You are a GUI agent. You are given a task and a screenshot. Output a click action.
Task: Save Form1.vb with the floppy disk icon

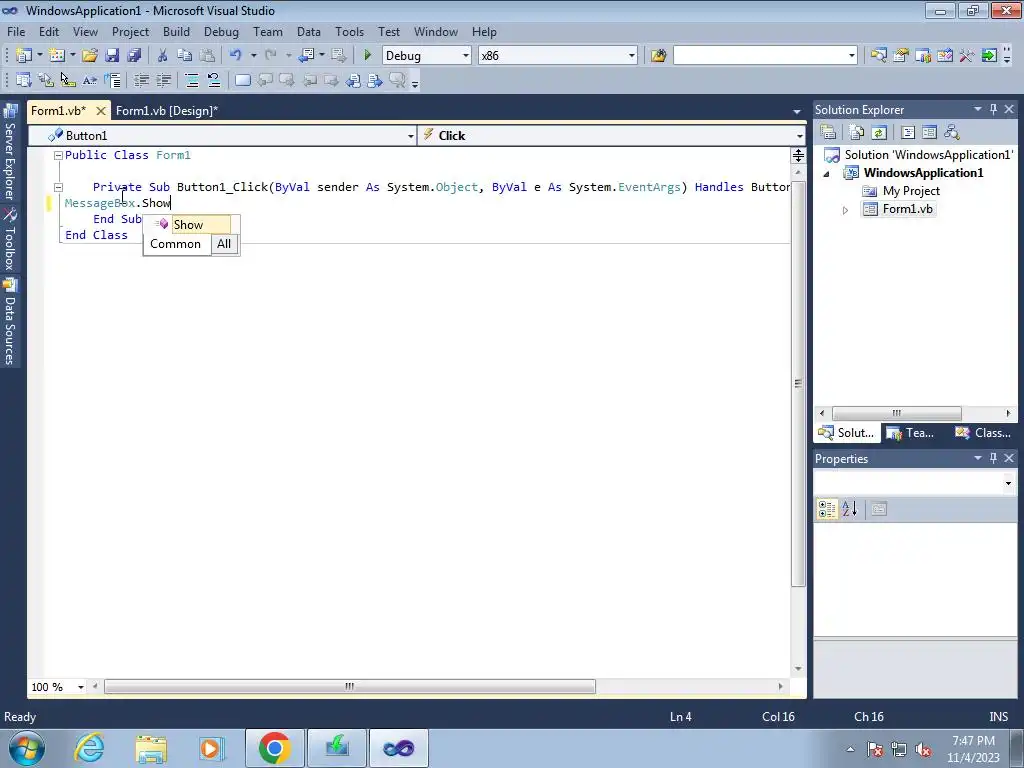(112, 56)
